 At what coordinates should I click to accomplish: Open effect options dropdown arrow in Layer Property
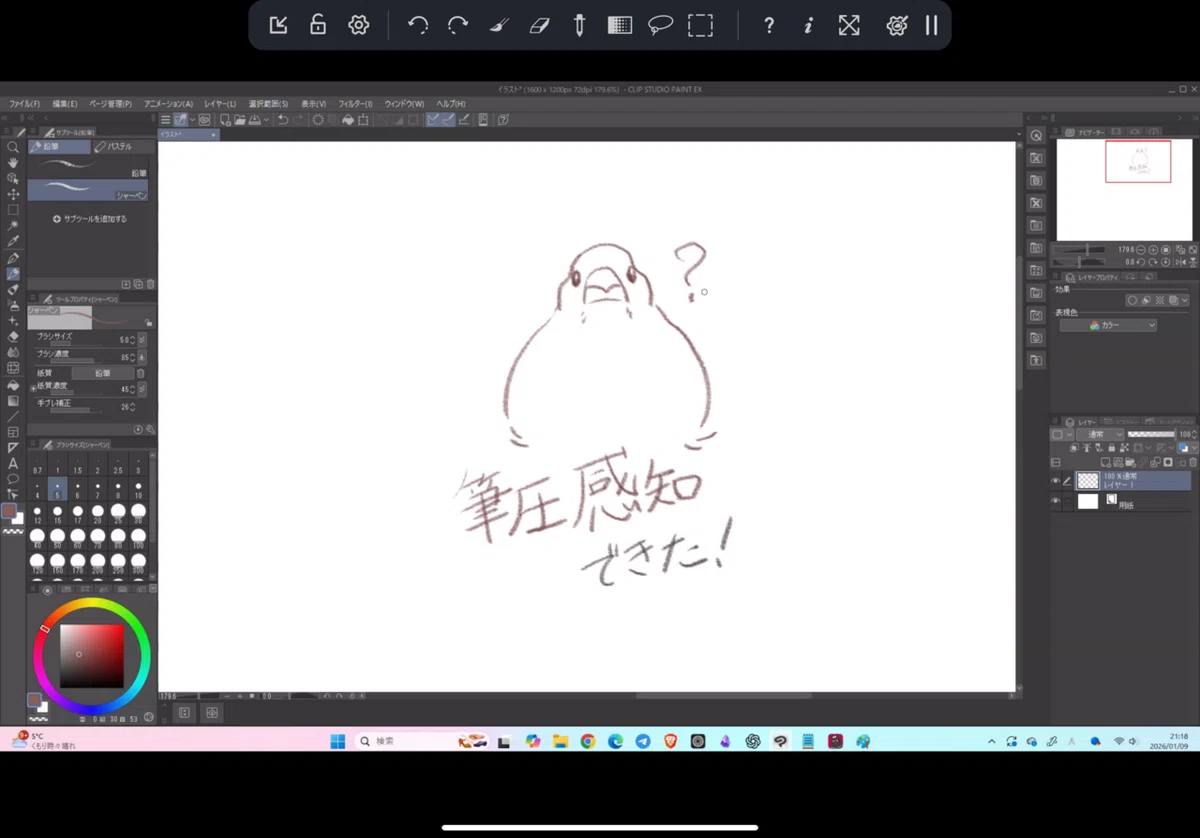coord(1185,300)
